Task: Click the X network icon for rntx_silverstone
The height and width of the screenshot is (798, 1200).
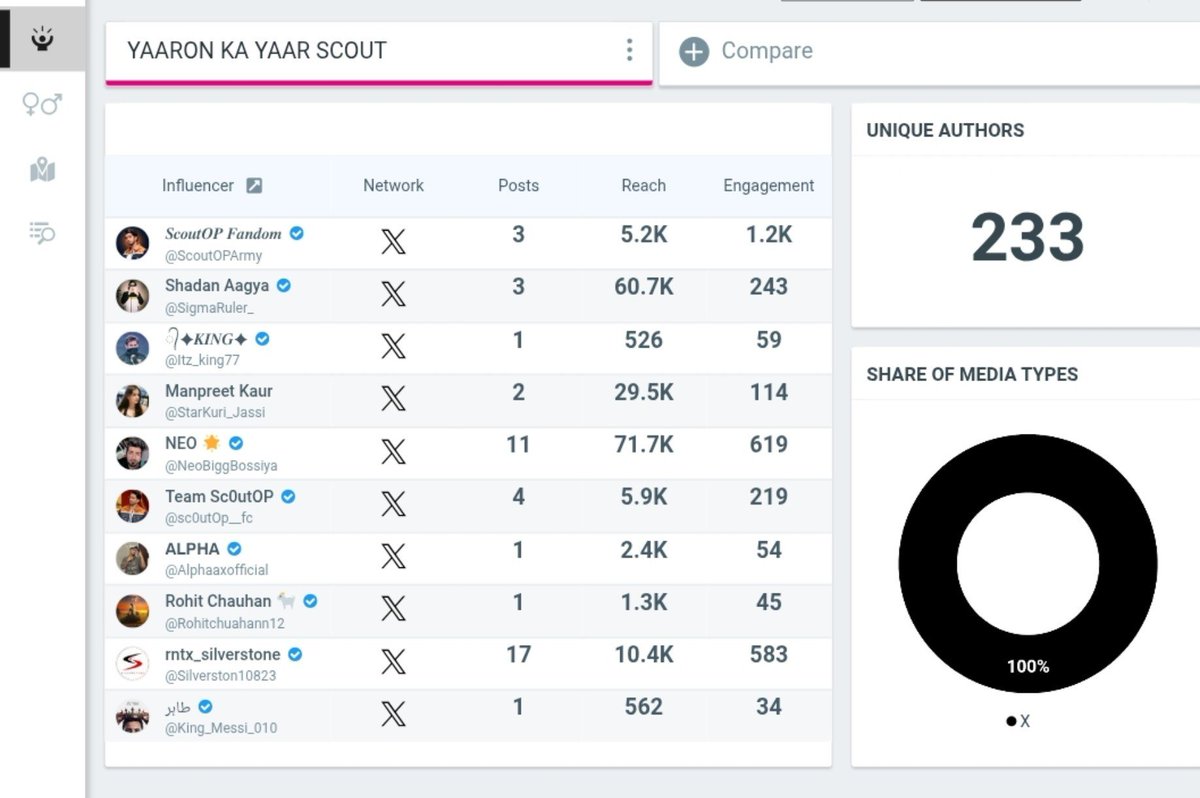Action: (x=393, y=661)
